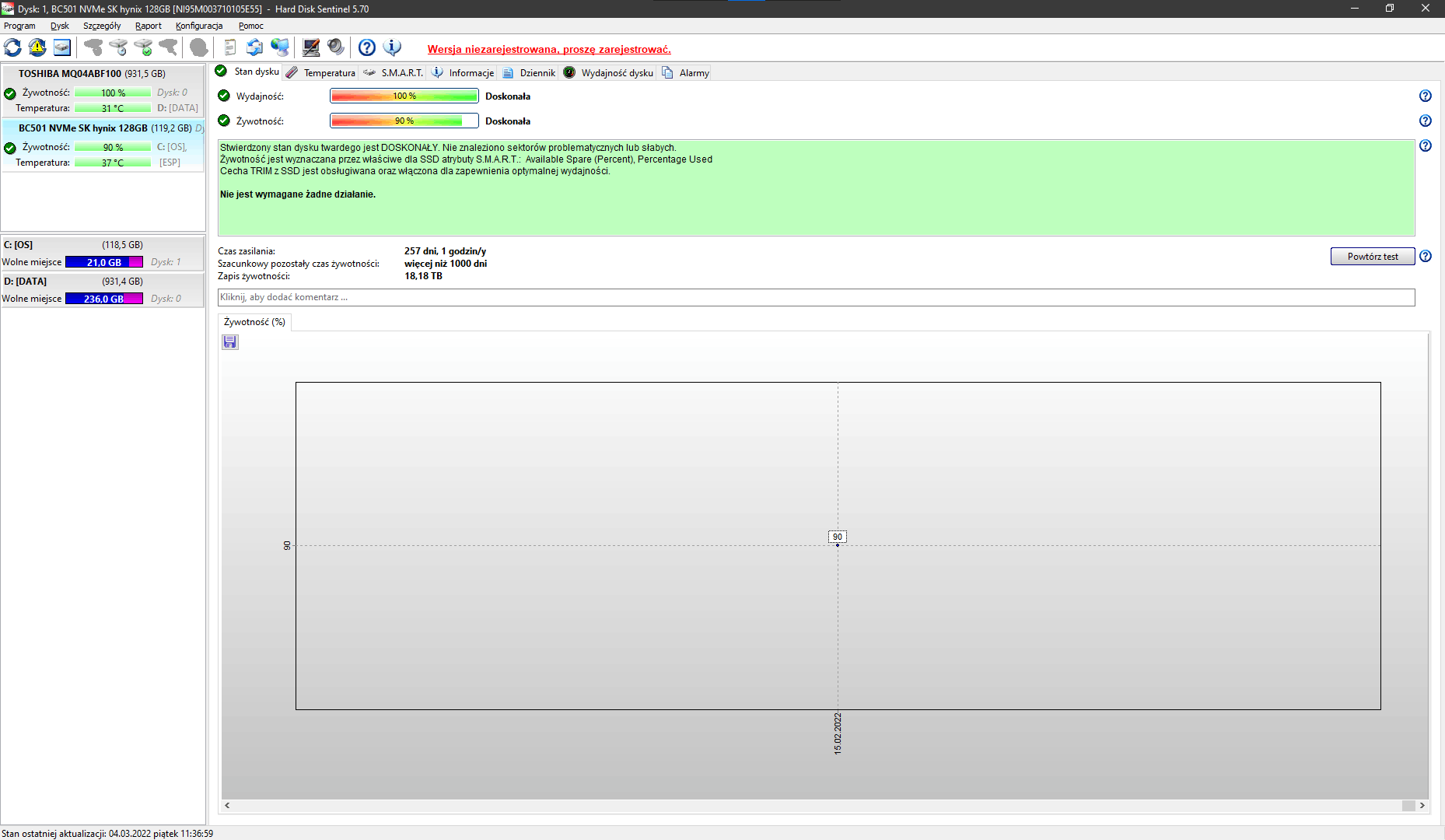Switch to the Stan dysku tab

point(248,72)
